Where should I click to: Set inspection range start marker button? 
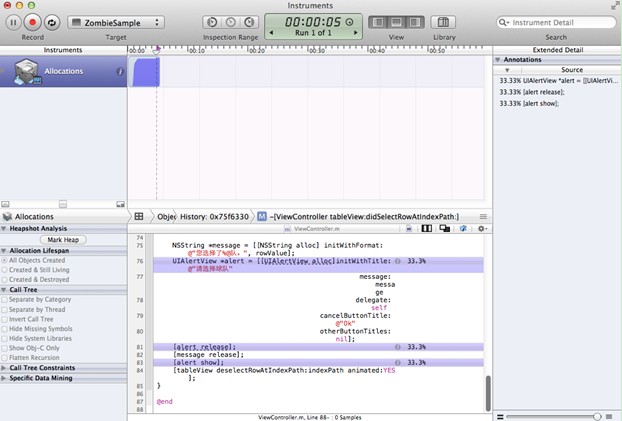click(x=212, y=22)
